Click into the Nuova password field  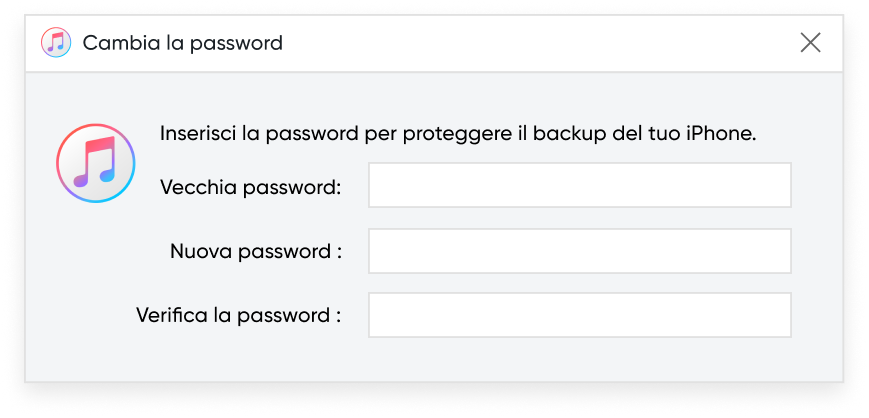click(x=579, y=251)
